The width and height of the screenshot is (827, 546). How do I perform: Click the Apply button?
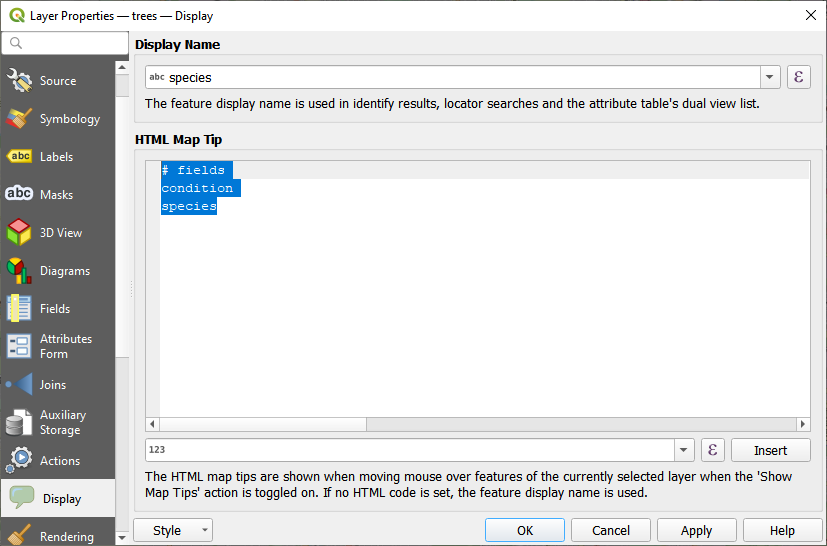point(696,530)
